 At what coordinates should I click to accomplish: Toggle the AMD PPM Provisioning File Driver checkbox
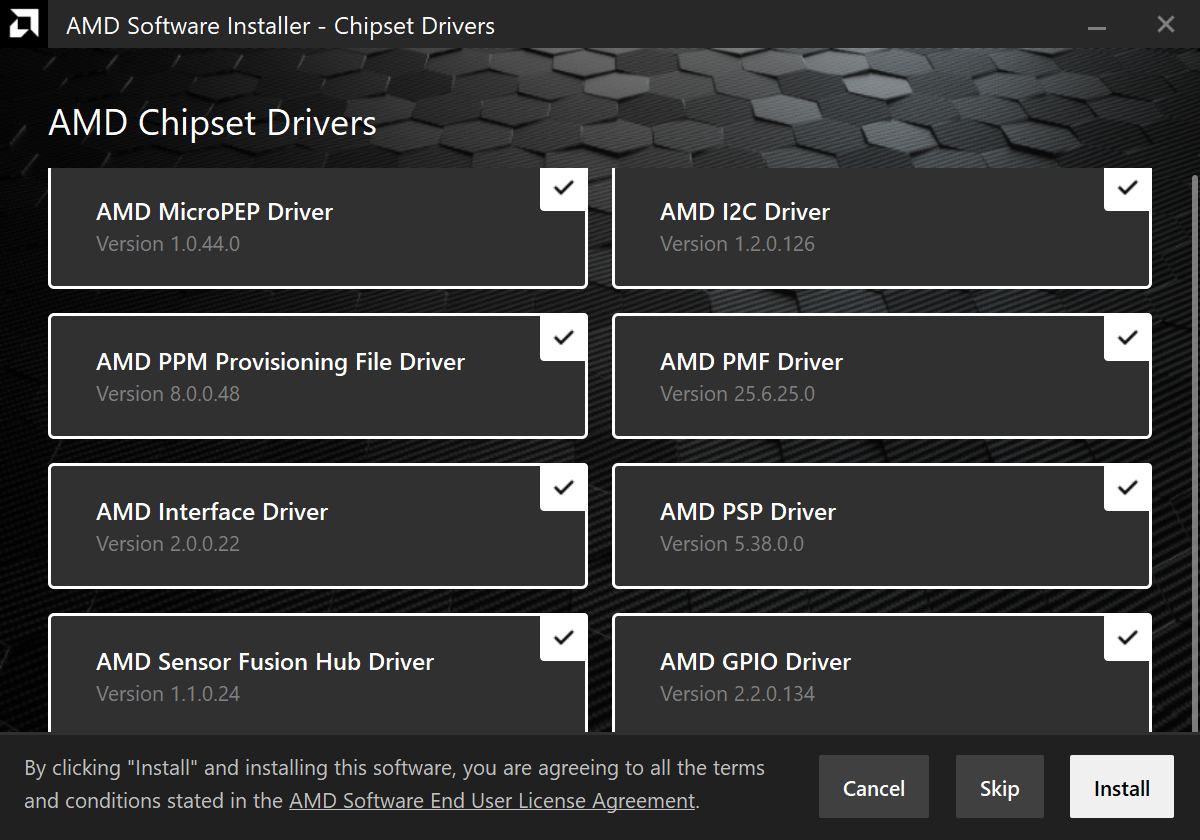(x=563, y=338)
